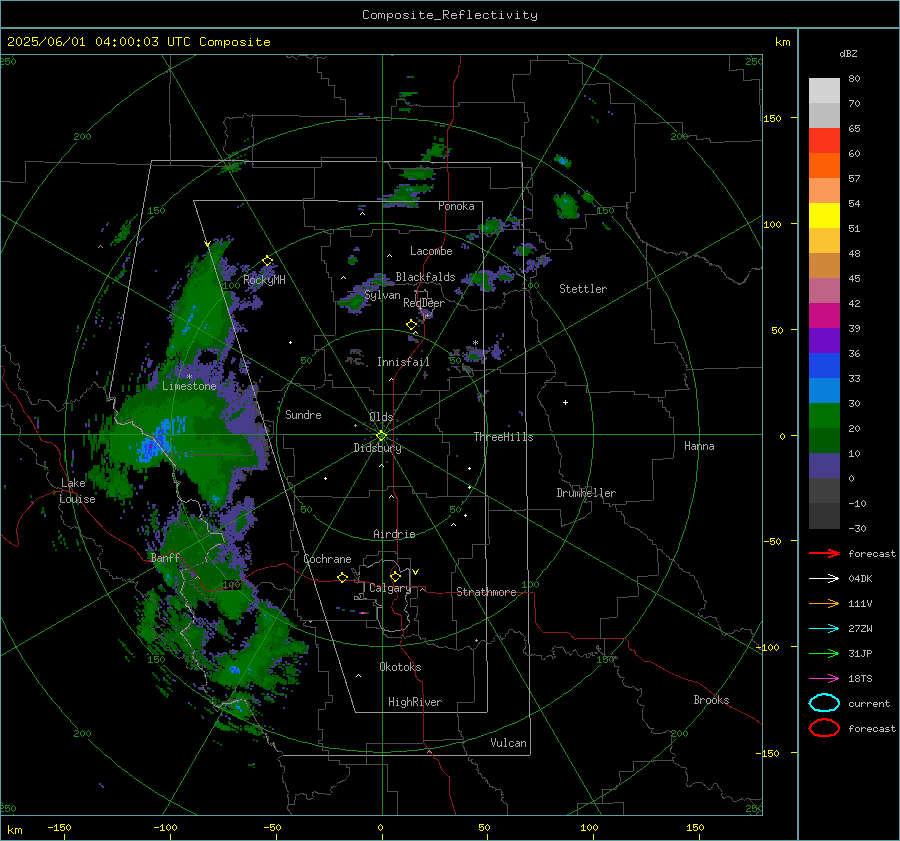The width and height of the screenshot is (900, 841).
Task: Click the Ponoka city label
Action: (456, 206)
